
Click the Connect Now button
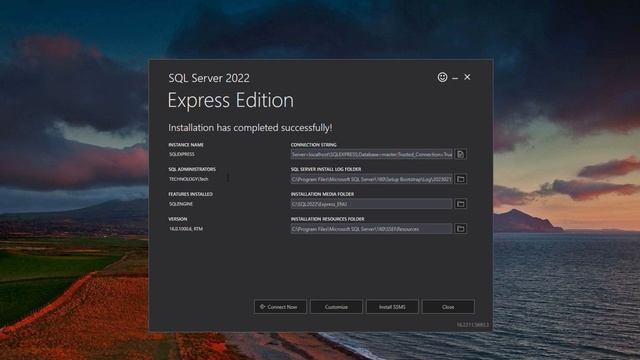click(280, 307)
